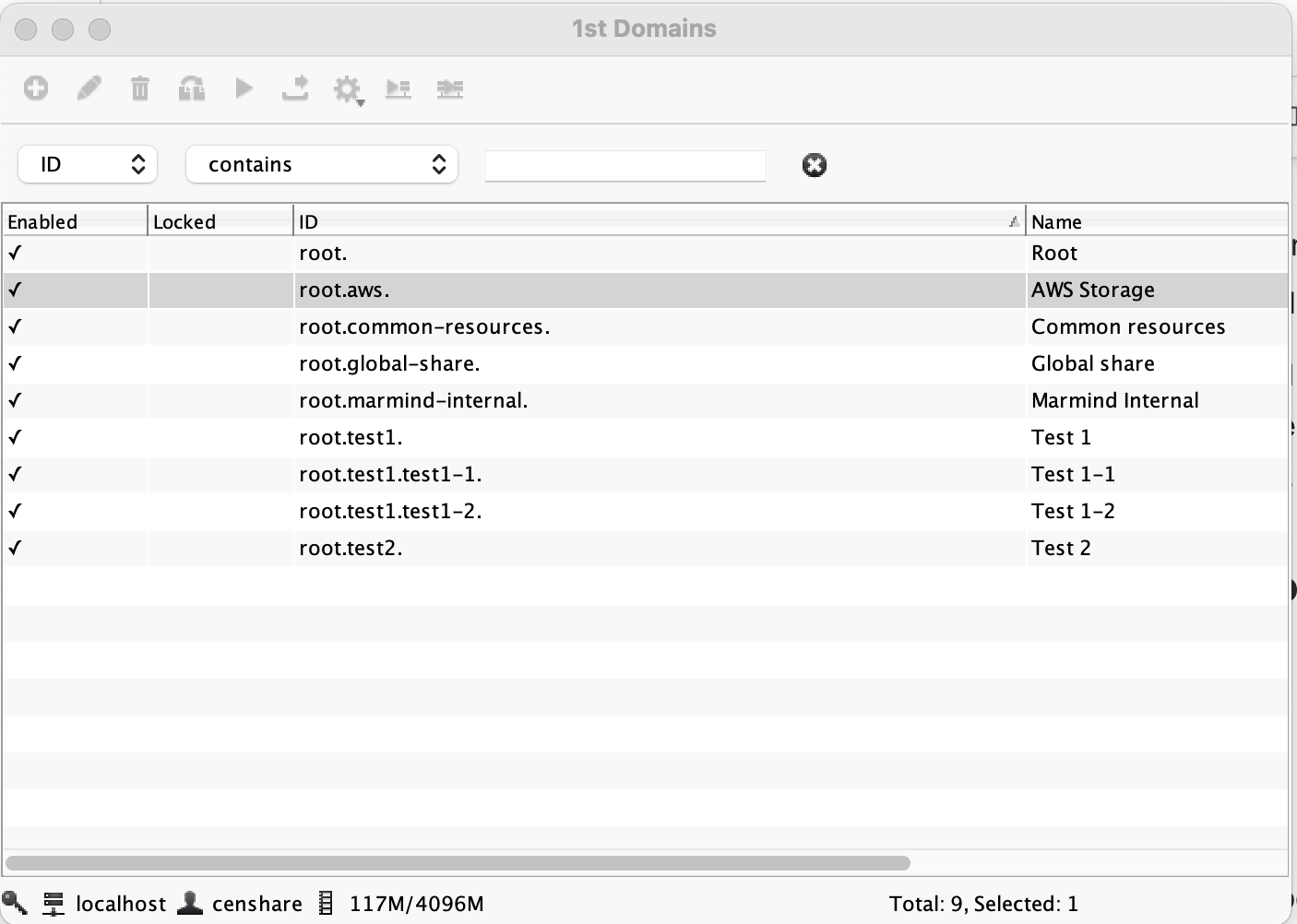Toggle Enabled checkmark for root.test1.test1-1. row
This screenshot has height=924, width=1297.
pyautogui.click(x=15, y=474)
